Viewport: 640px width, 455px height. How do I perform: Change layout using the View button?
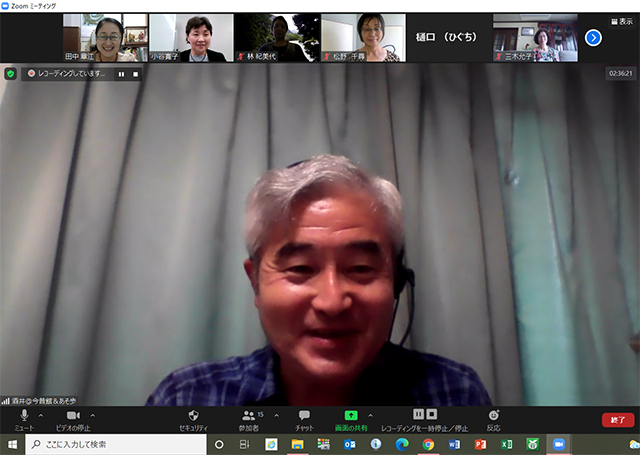click(621, 20)
